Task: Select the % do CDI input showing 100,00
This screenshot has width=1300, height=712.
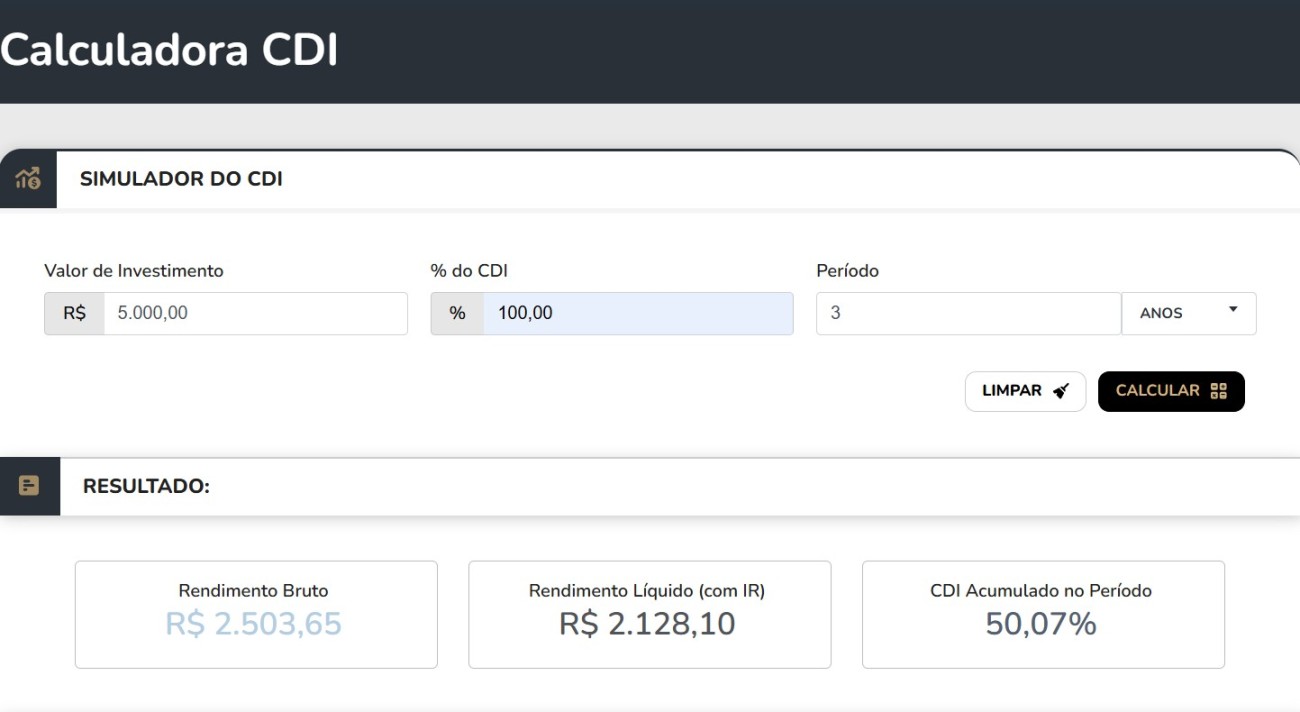Action: 637,313
